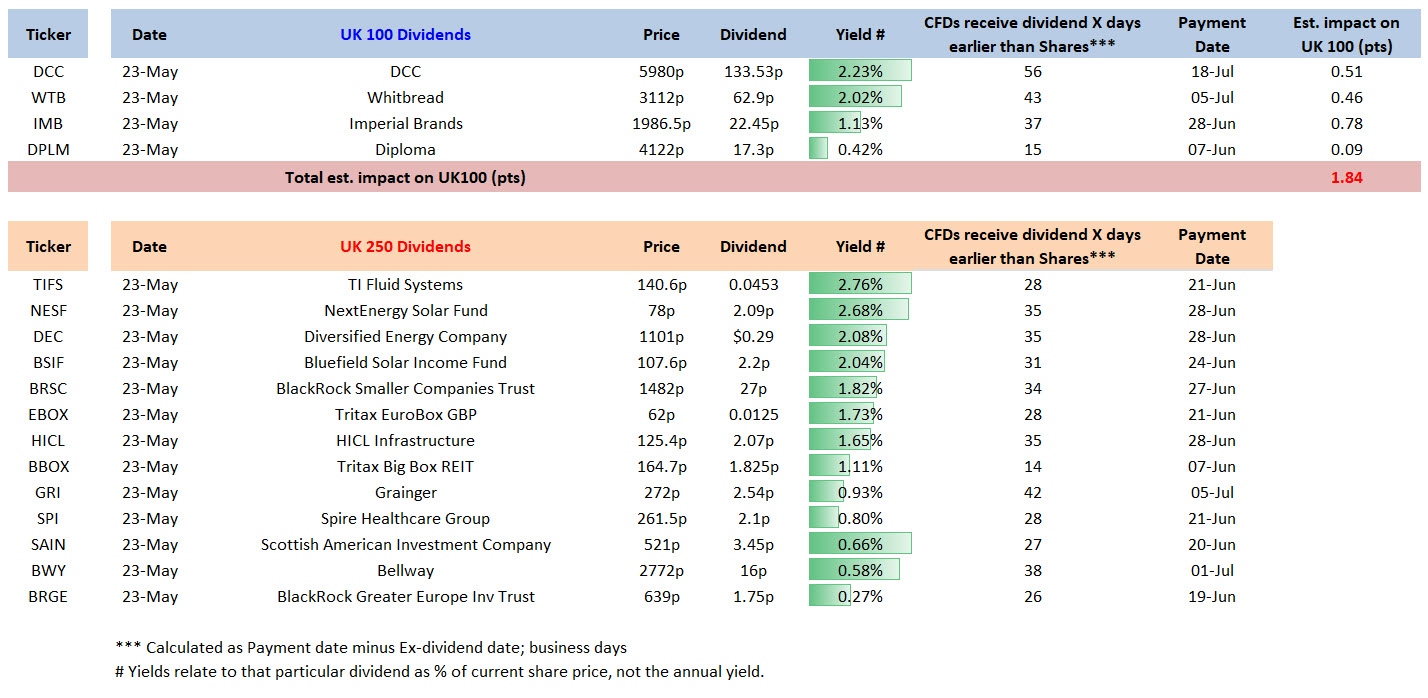Select the SAIN ticker cell
Viewport: 1428px width, 698px height.
48,544
